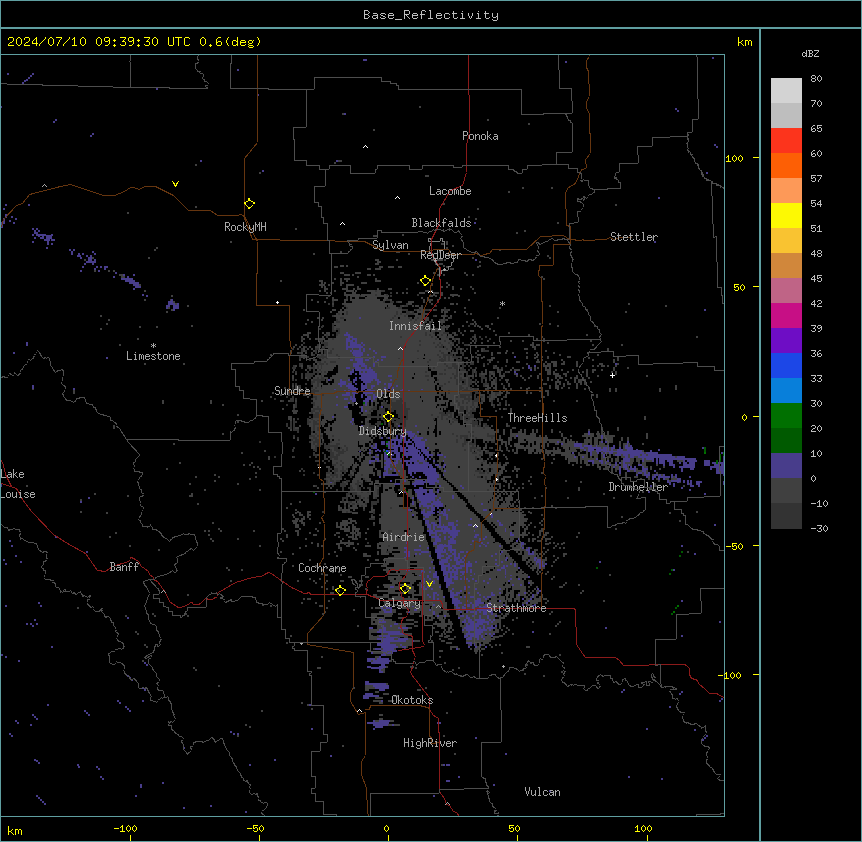Select the Sylvan label
The width and height of the screenshot is (862, 842).
click(390, 245)
